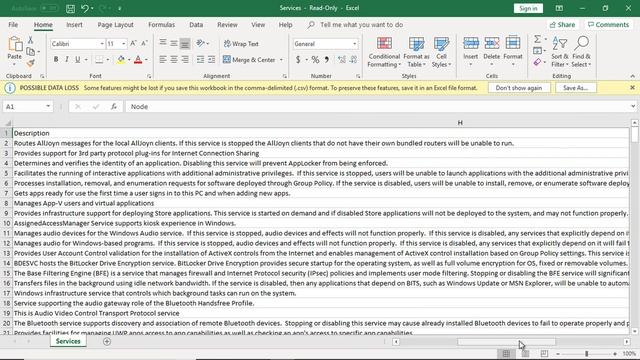
Task: Click the Format Painter brush icon
Action: 30,63
